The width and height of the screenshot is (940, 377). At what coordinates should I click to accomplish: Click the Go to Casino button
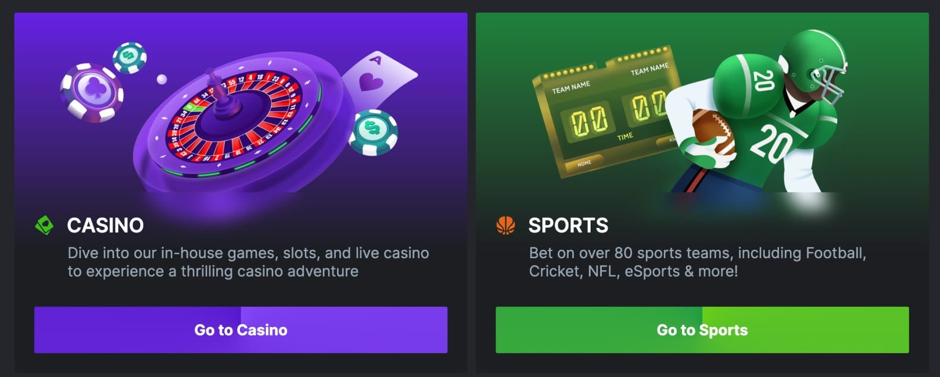pos(240,330)
